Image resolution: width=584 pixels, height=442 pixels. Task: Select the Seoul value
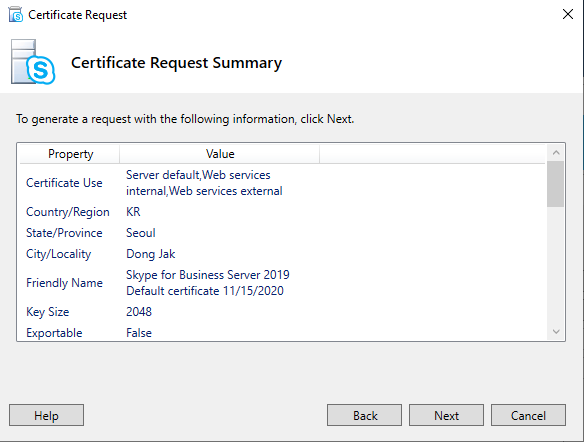[141, 233]
